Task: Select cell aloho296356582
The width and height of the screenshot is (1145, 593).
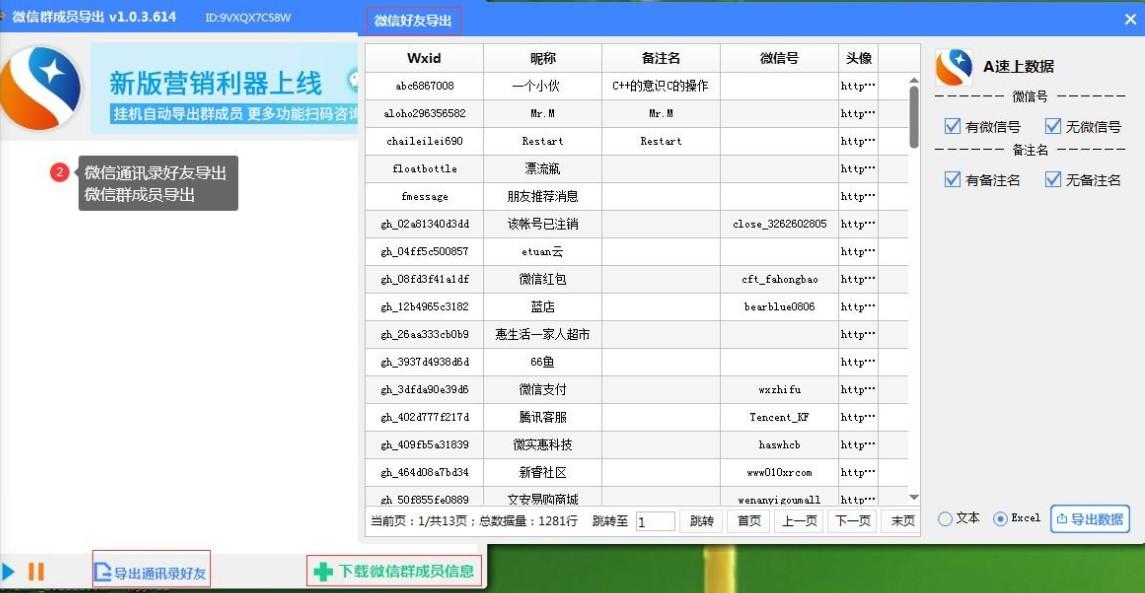Action: coord(424,114)
